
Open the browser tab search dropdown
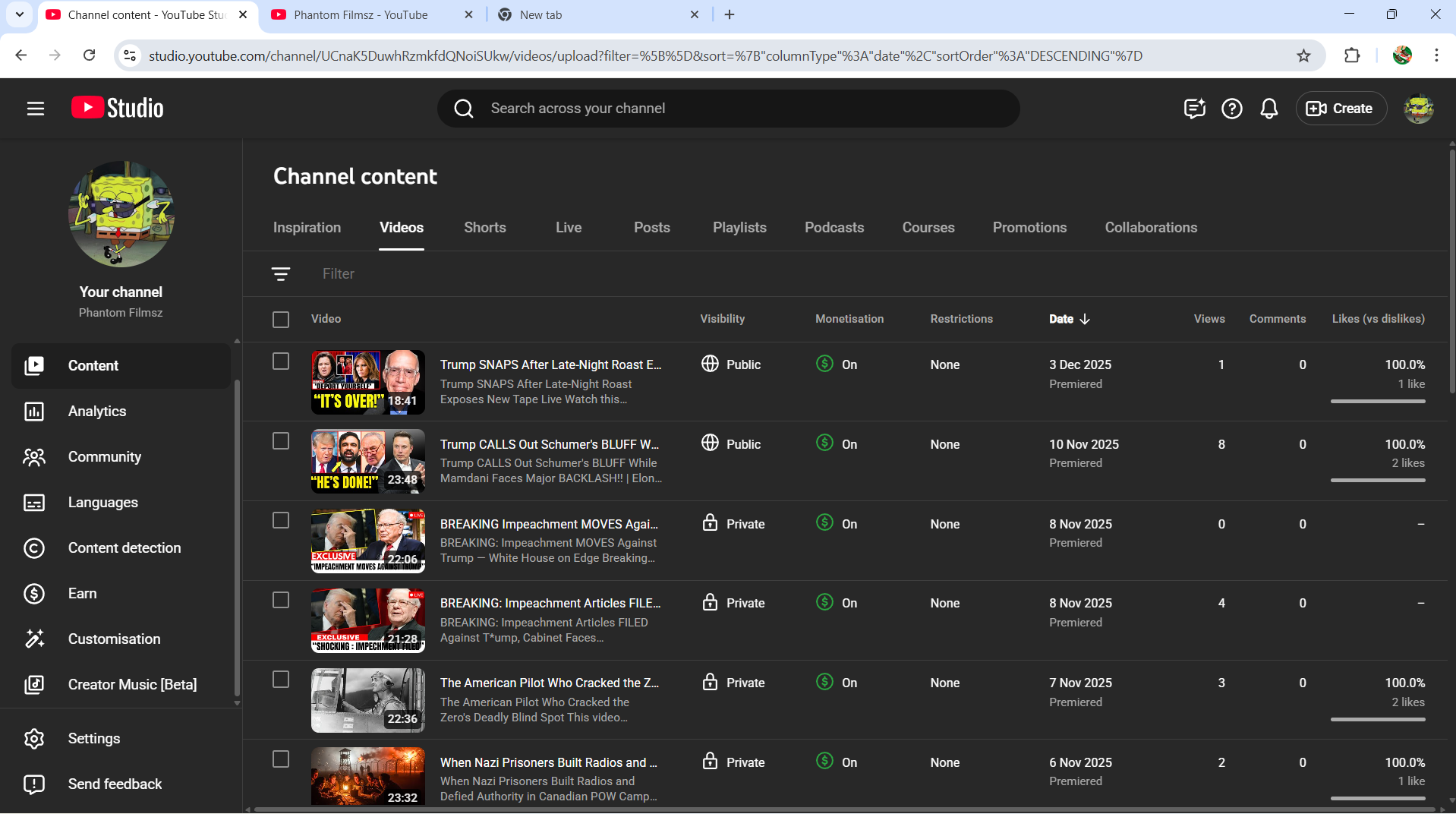tap(20, 14)
